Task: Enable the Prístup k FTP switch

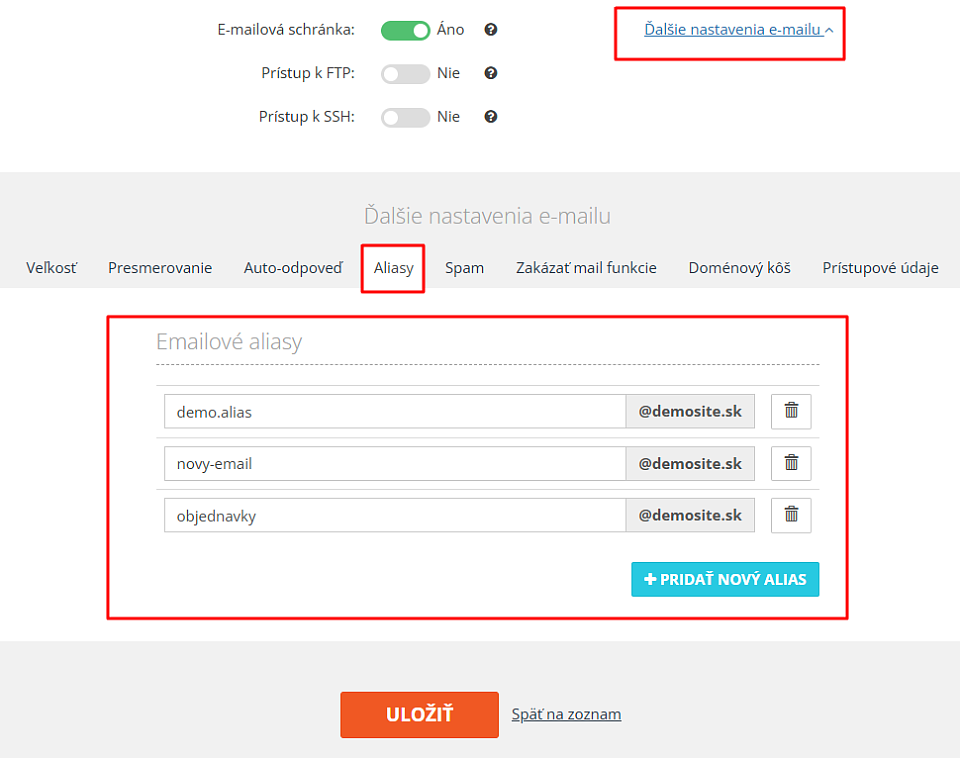Action: (405, 73)
